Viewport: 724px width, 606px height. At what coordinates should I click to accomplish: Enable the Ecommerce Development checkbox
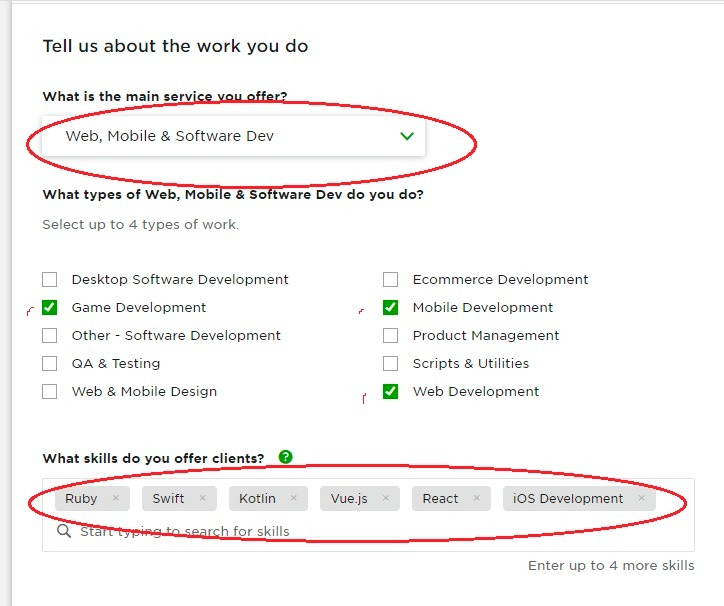(391, 280)
